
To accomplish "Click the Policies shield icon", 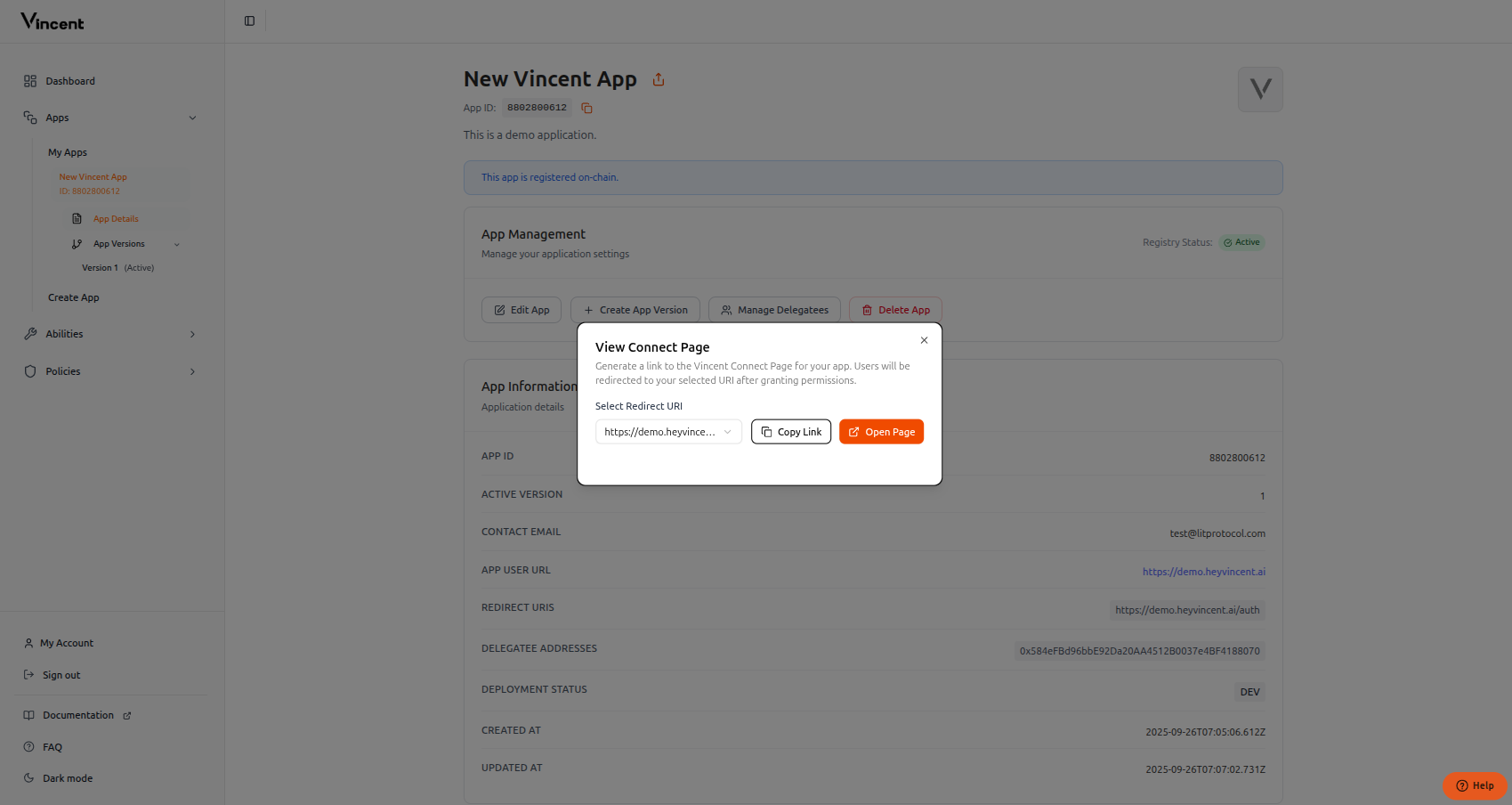I will pyautogui.click(x=29, y=371).
